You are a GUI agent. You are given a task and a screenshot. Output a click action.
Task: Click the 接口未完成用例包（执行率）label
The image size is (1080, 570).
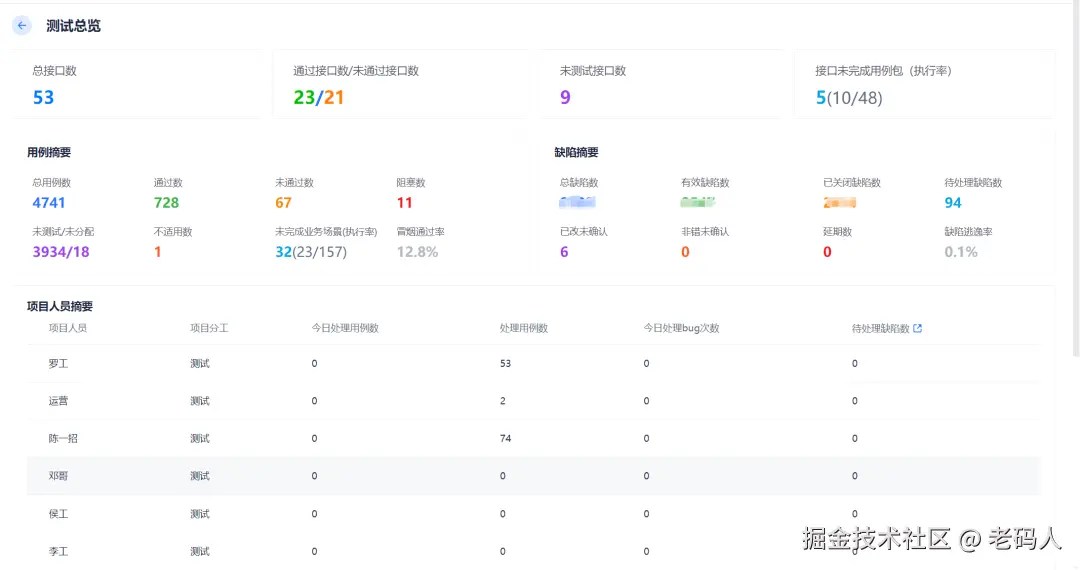click(x=884, y=71)
